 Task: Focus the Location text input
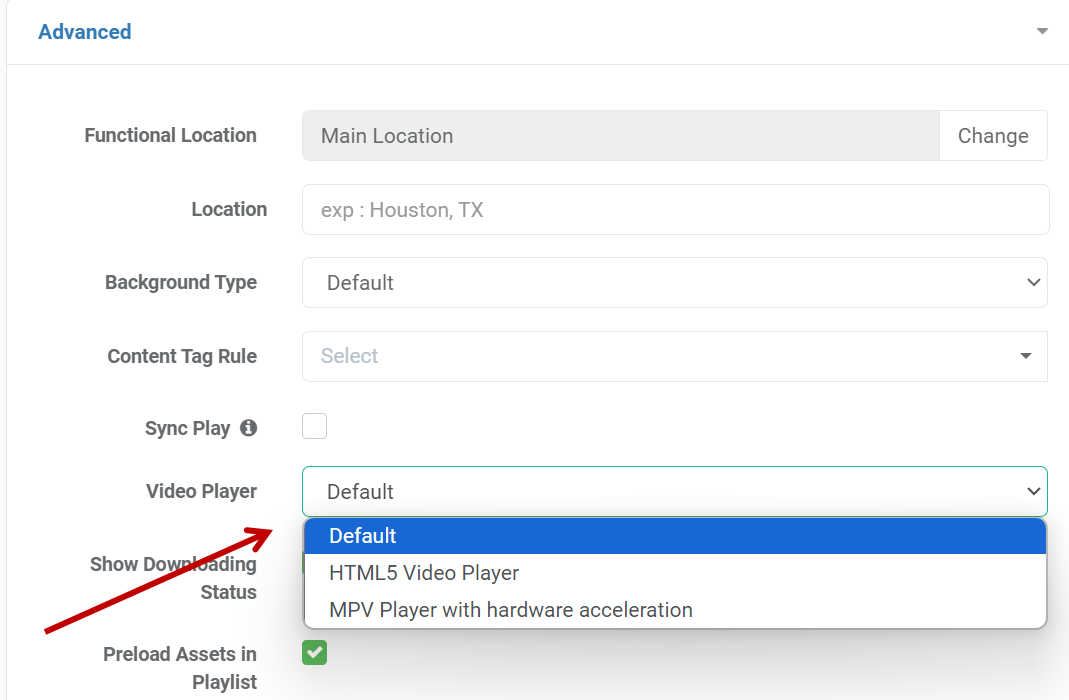(674, 210)
